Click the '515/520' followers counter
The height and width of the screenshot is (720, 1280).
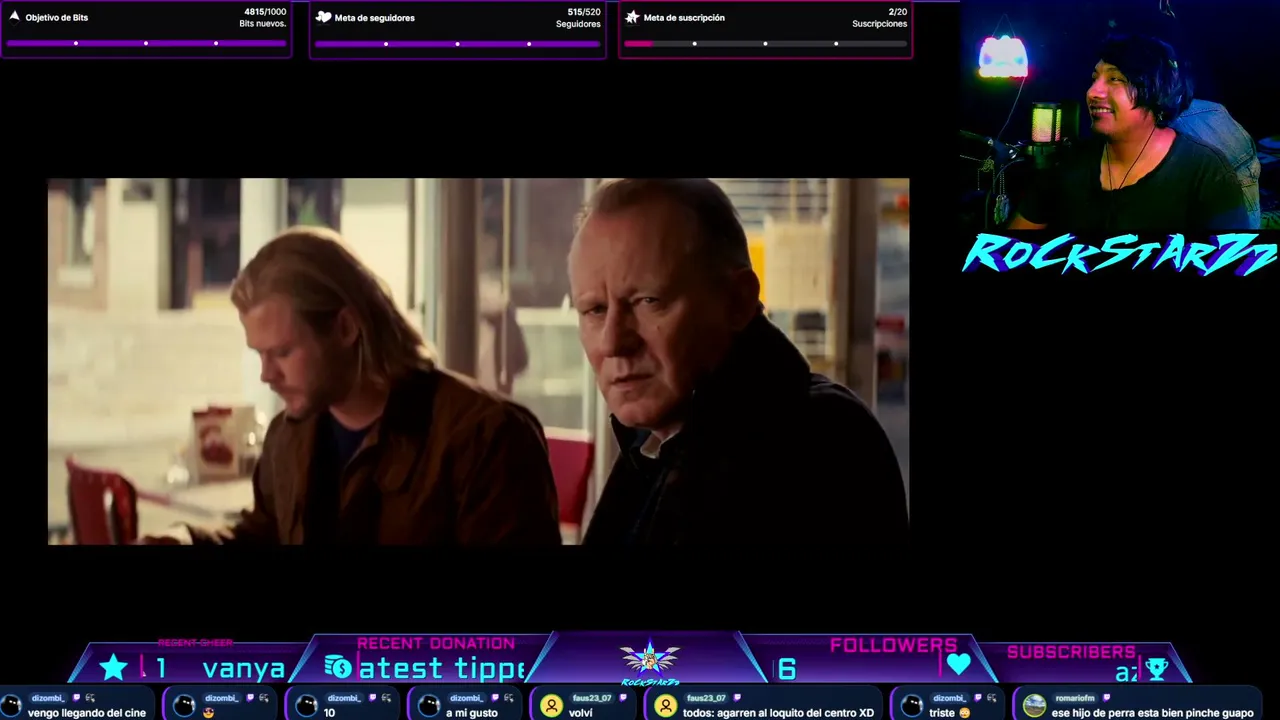[584, 12]
